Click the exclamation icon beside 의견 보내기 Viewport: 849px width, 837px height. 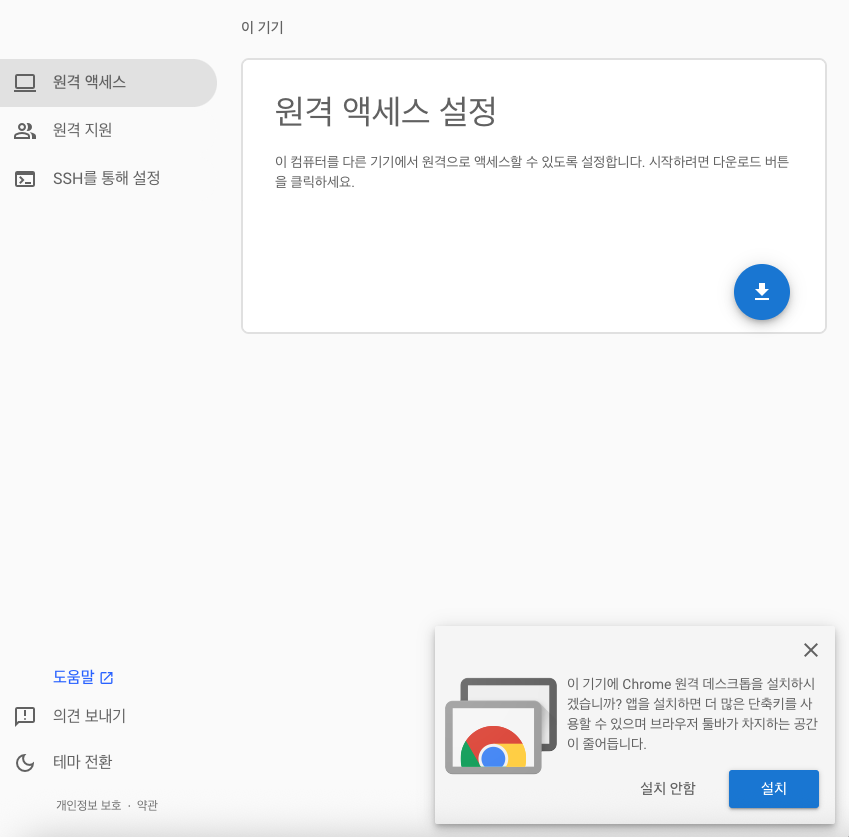24,716
